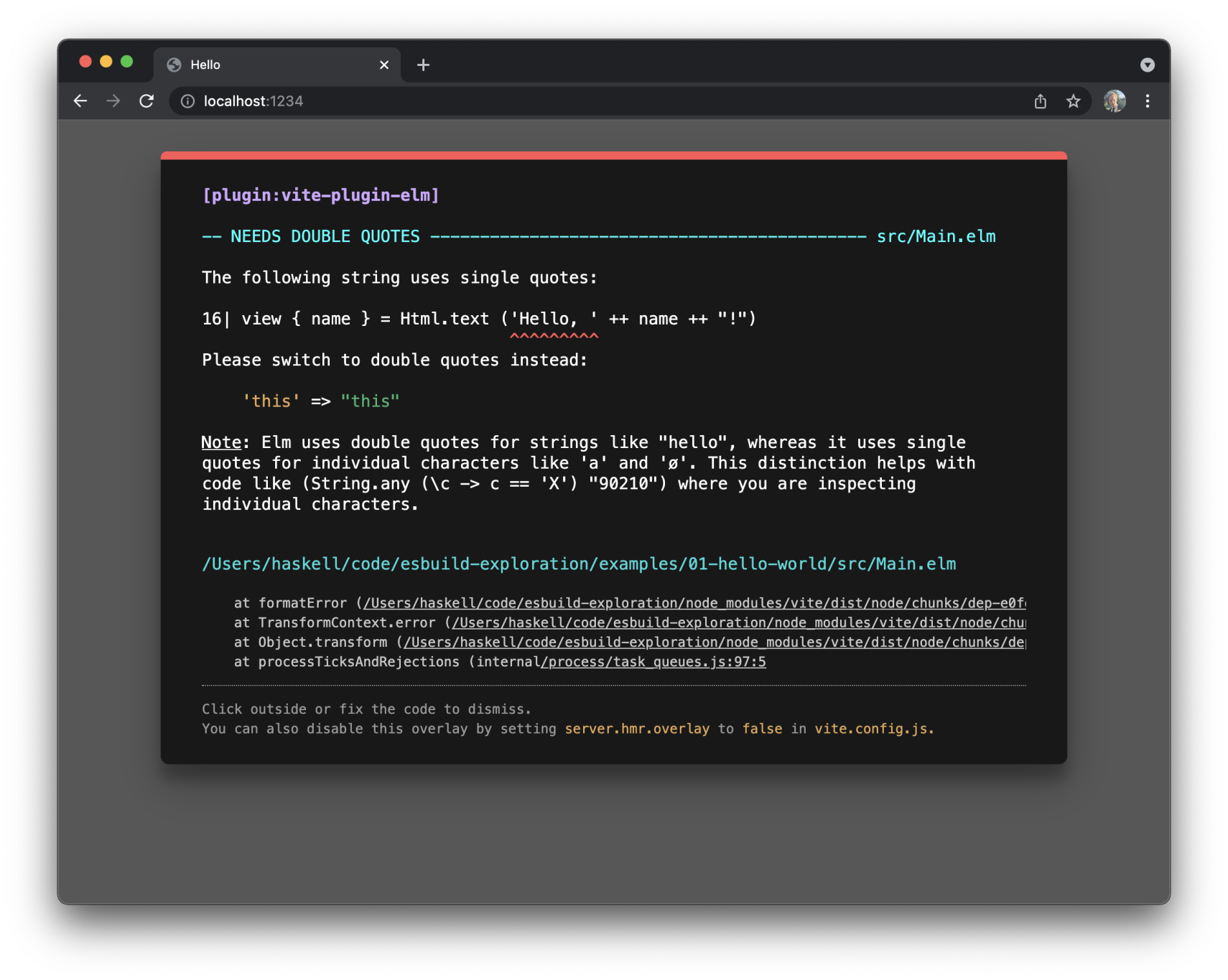Bookmark this page with the star icon
1228x980 pixels.
1074,101
